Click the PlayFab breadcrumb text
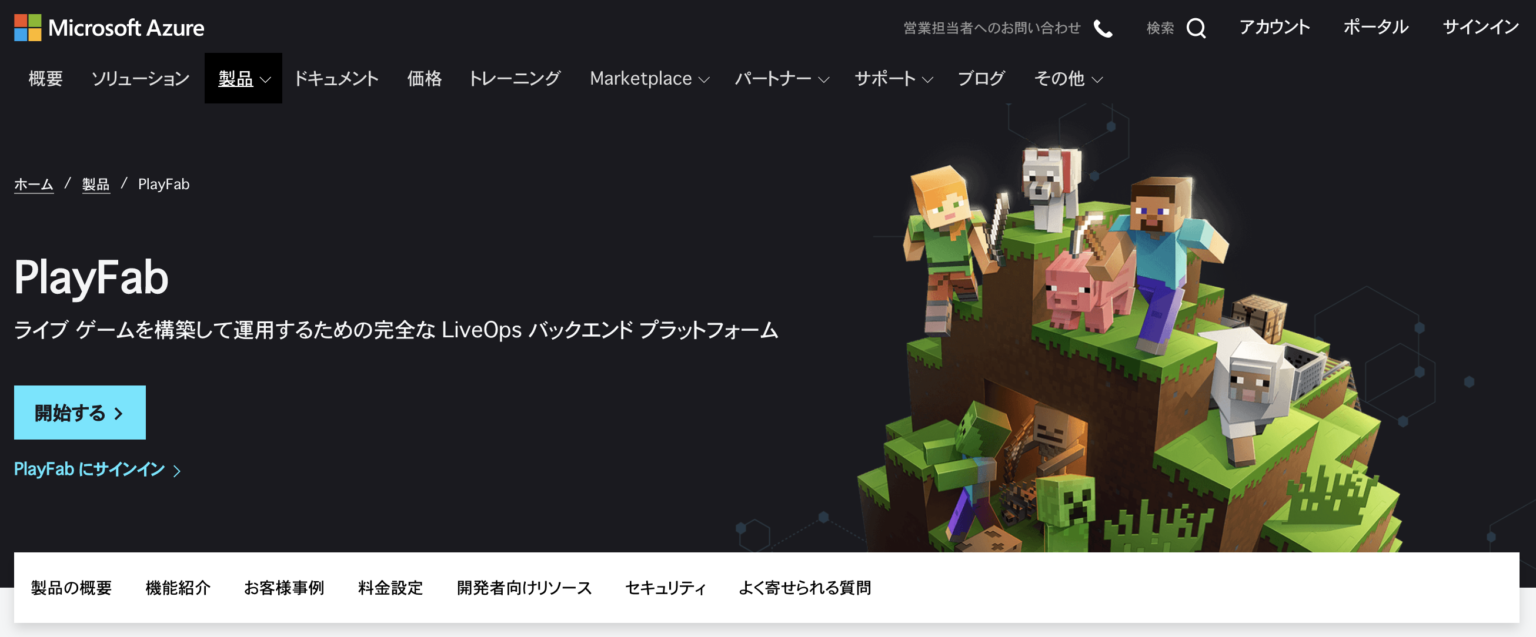 tap(164, 184)
